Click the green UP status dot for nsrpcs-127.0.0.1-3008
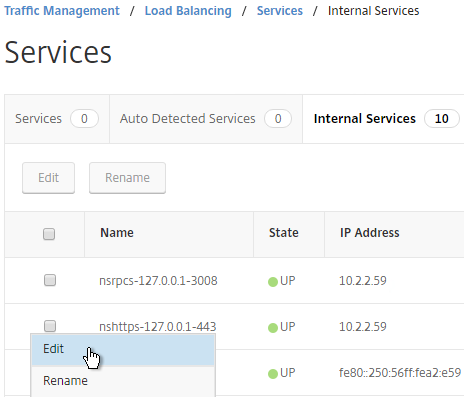 (273, 282)
